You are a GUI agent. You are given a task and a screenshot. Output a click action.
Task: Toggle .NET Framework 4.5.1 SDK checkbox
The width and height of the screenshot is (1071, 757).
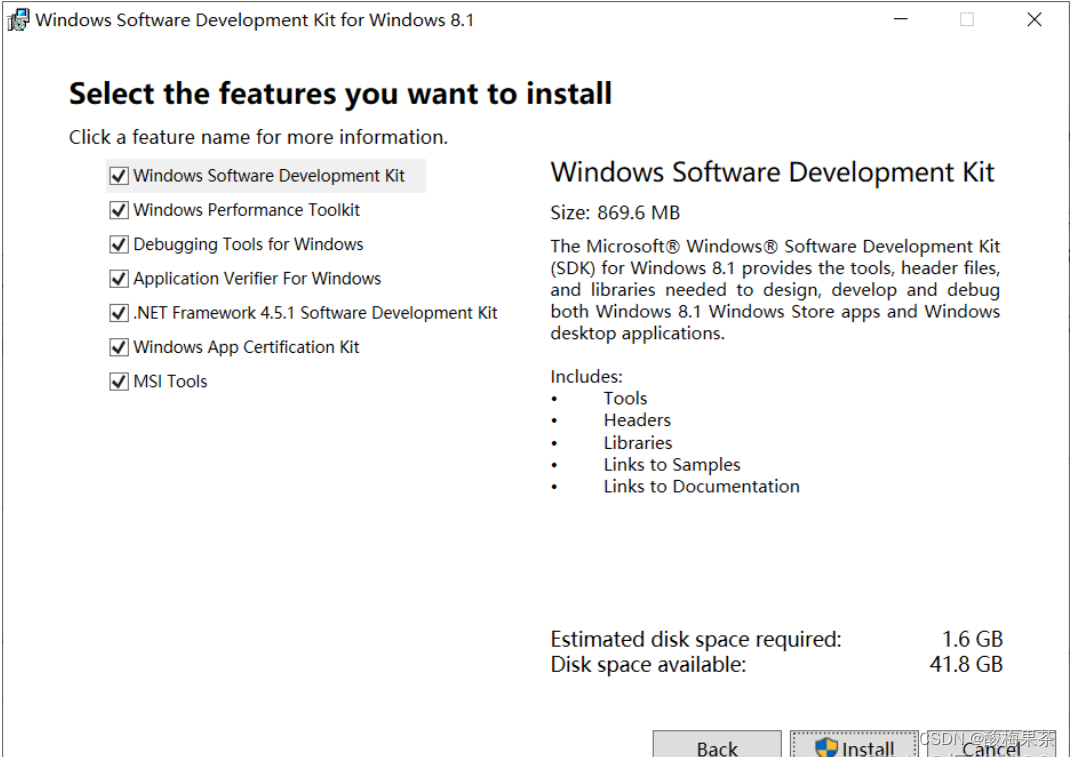click(x=119, y=313)
